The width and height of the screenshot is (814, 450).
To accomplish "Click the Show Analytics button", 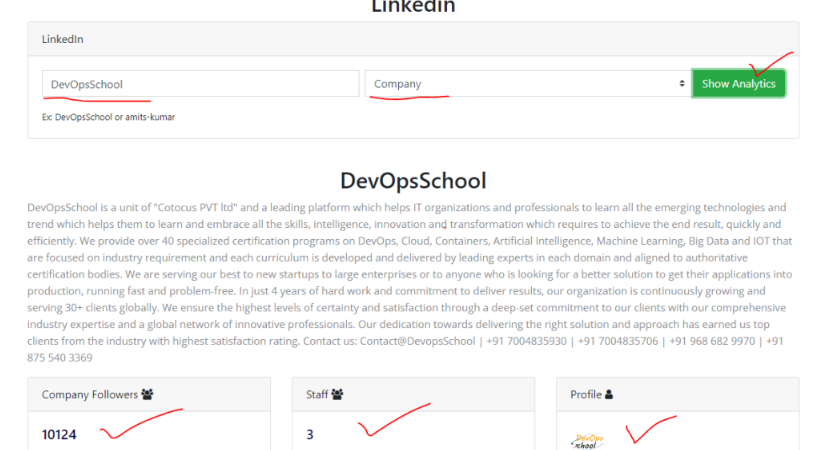I will (x=738, y=84).
